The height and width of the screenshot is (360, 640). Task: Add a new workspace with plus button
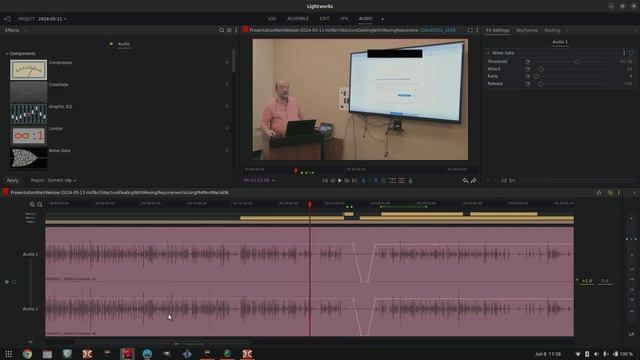[x=382, y=19]
